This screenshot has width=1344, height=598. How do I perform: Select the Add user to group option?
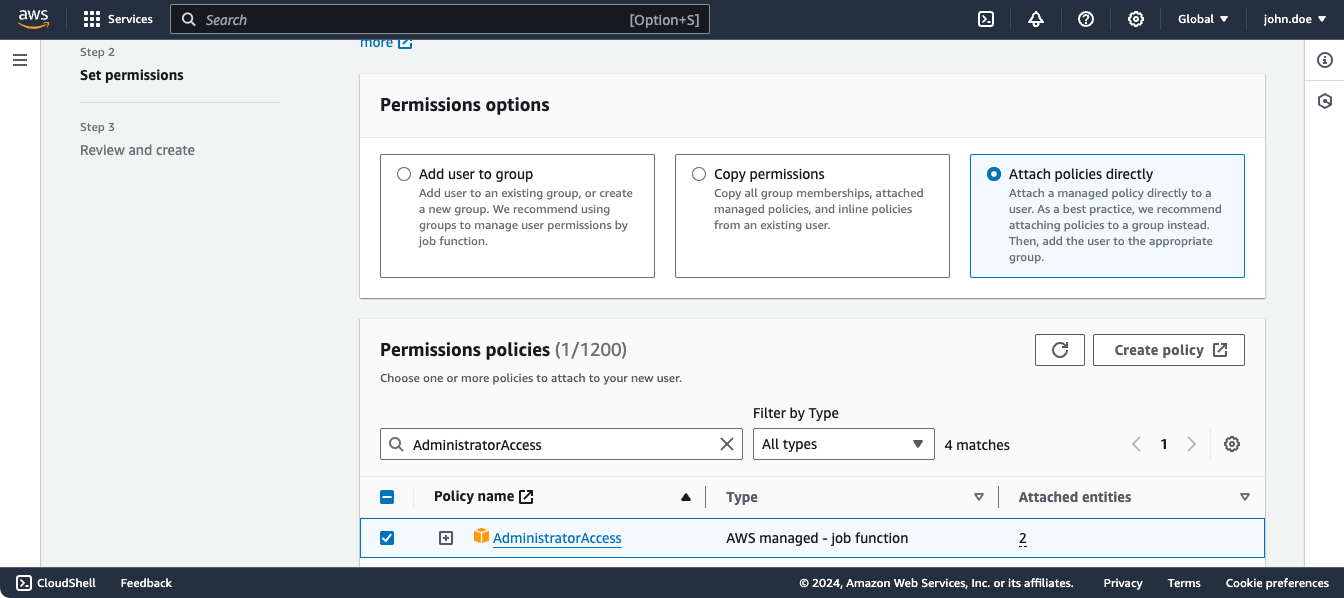[x=404, y=174]
